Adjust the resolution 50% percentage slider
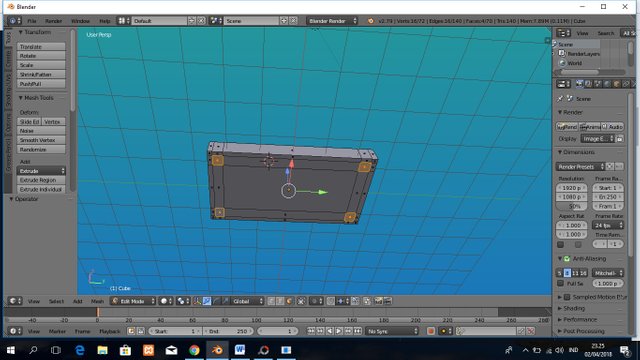This screenshot has width=640, height=360. pos(571,206)
